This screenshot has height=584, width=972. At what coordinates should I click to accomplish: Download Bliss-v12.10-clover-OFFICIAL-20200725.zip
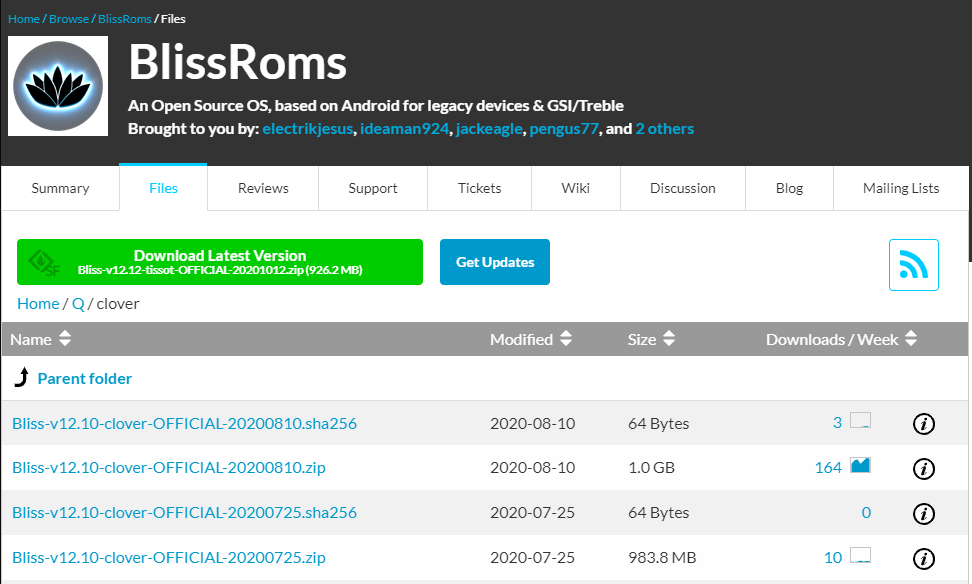tap(169, 557)
